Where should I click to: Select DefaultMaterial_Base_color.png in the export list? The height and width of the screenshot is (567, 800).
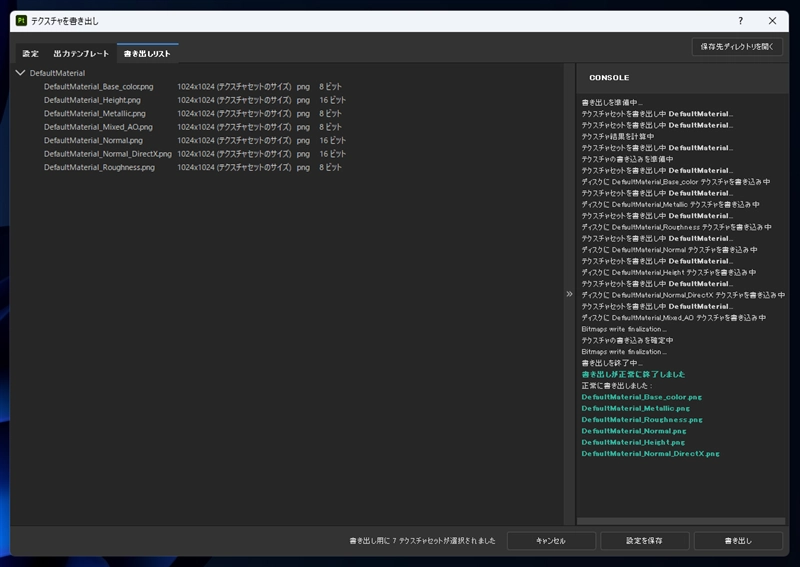[98, 87]
